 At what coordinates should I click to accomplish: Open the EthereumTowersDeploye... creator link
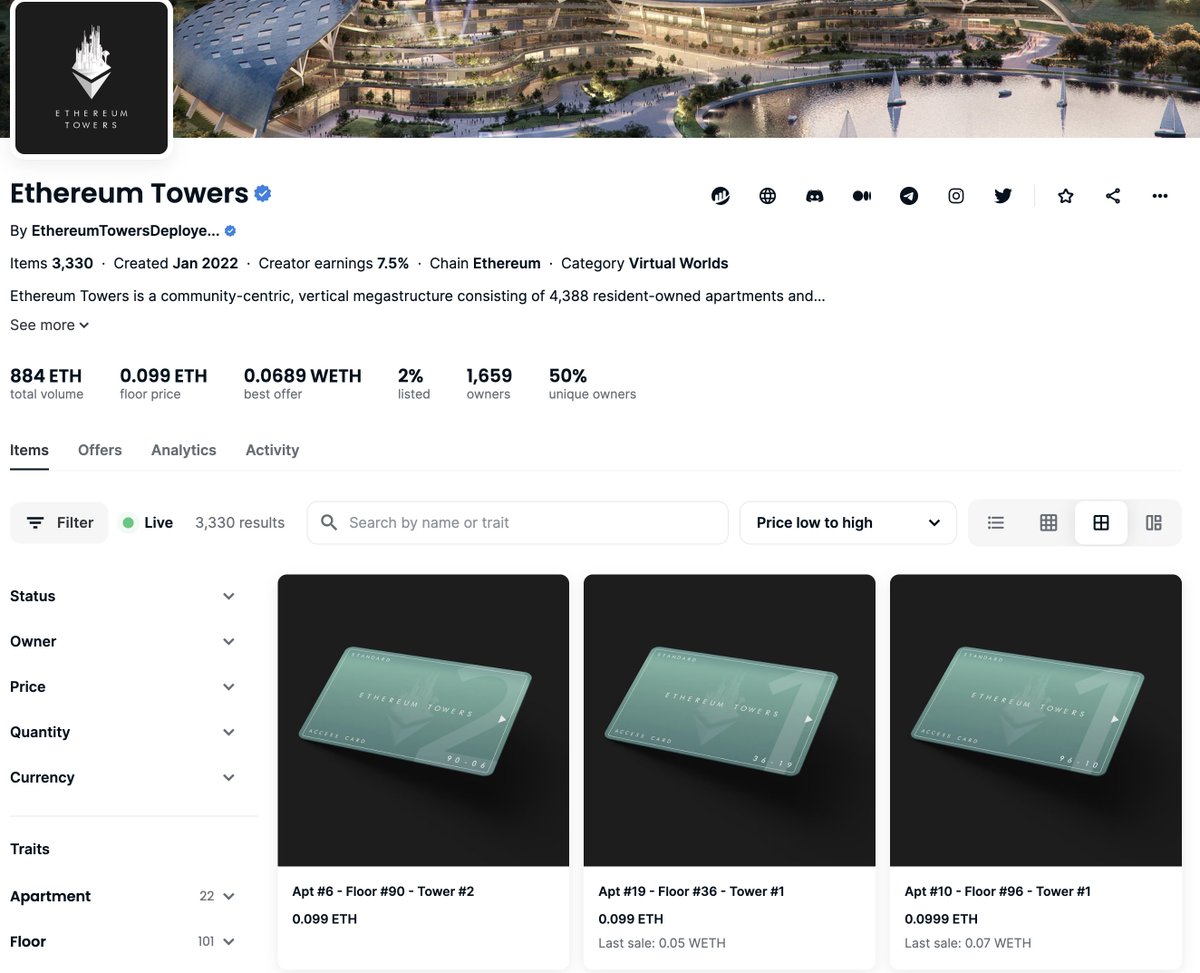(x=125, y=231)
